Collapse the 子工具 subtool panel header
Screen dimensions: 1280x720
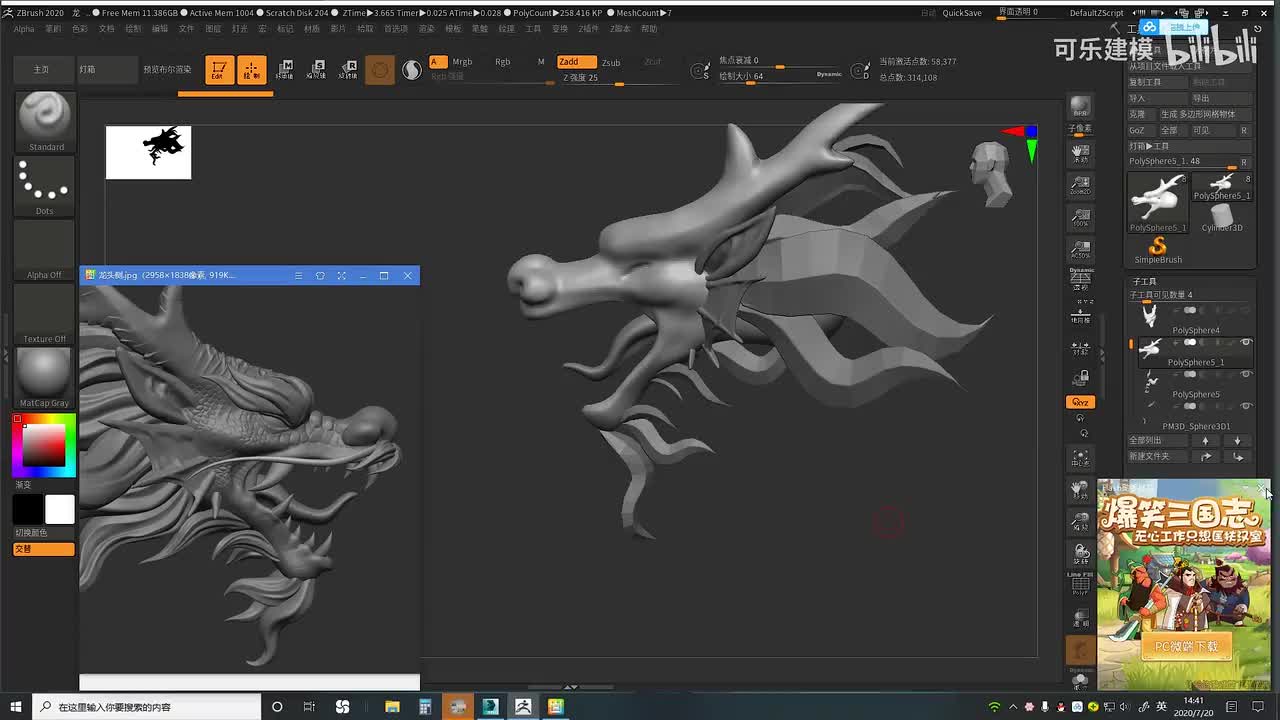(x=1144, y=282)
